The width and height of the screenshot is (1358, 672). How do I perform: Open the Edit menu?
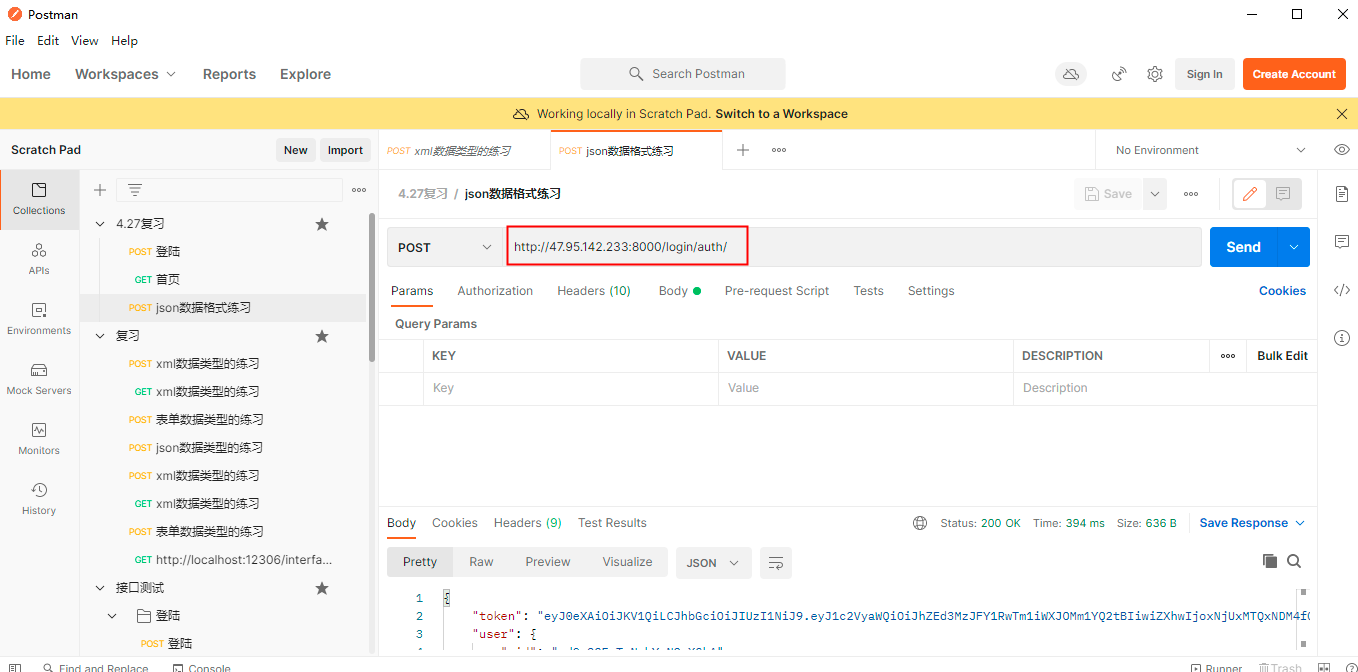pyautogui.click(x=48, y=41)
